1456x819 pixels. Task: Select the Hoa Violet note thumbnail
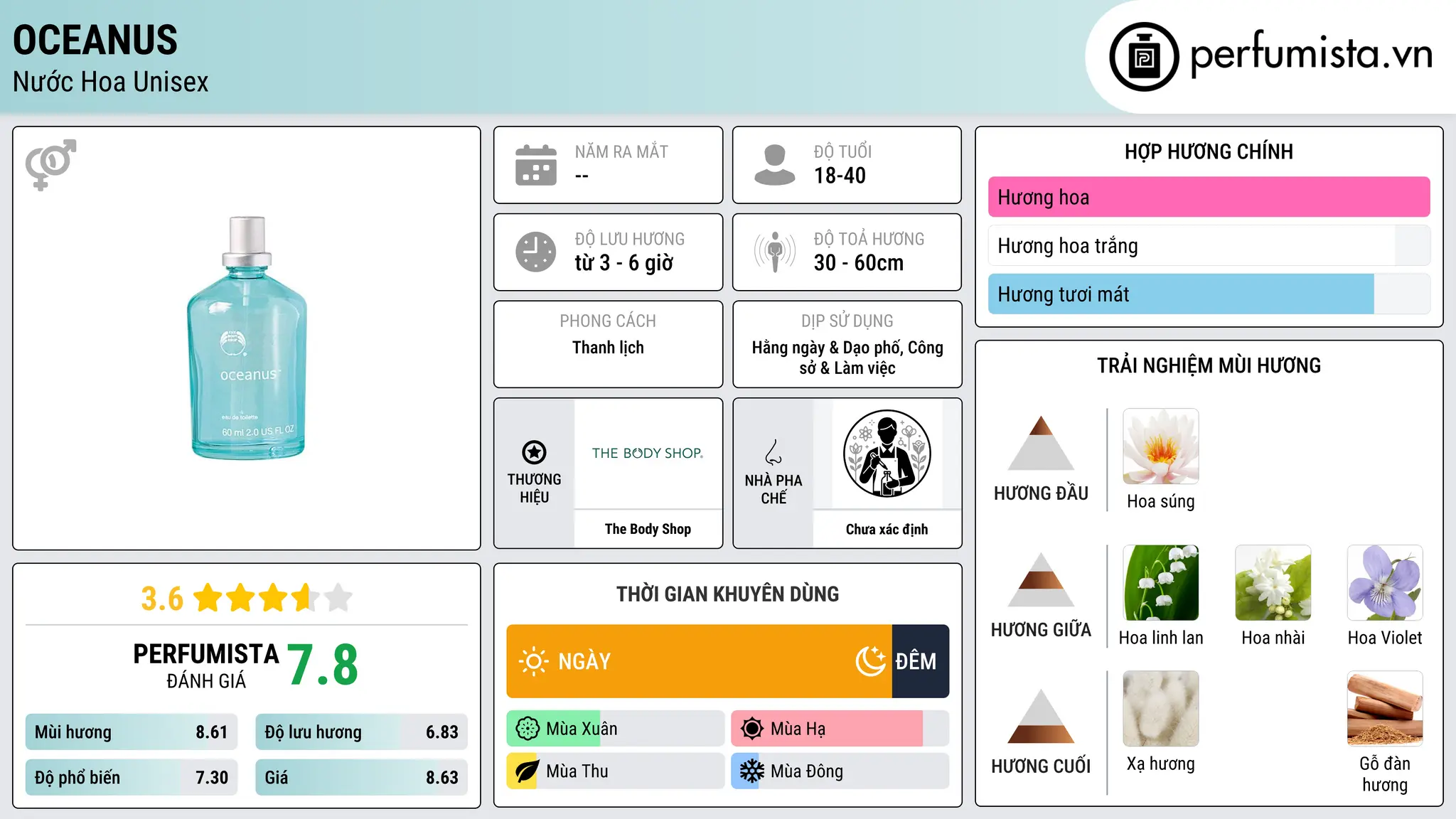(1385, 583)
